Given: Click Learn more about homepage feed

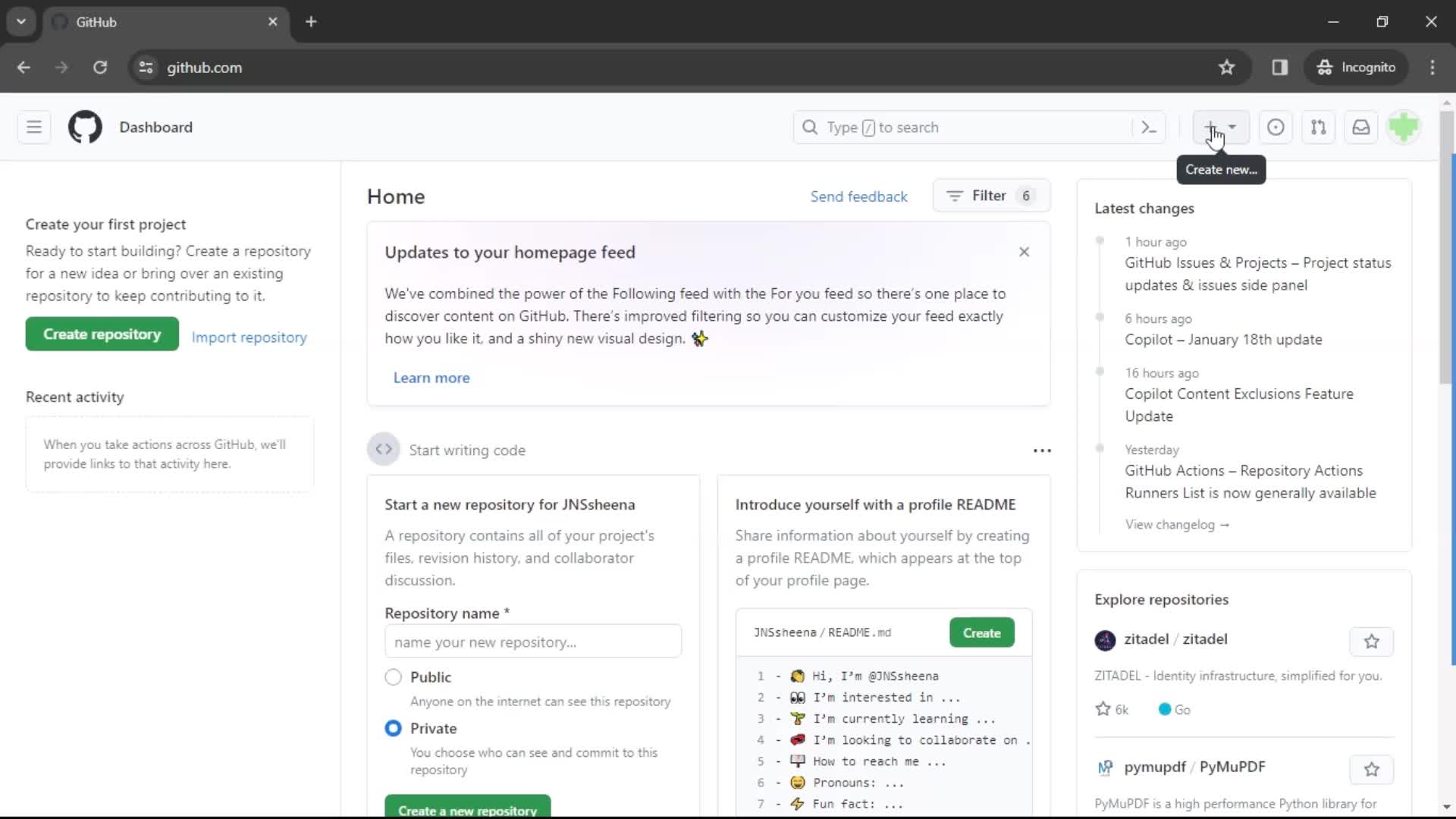Looking at the screenshot, I should (431, 377).
